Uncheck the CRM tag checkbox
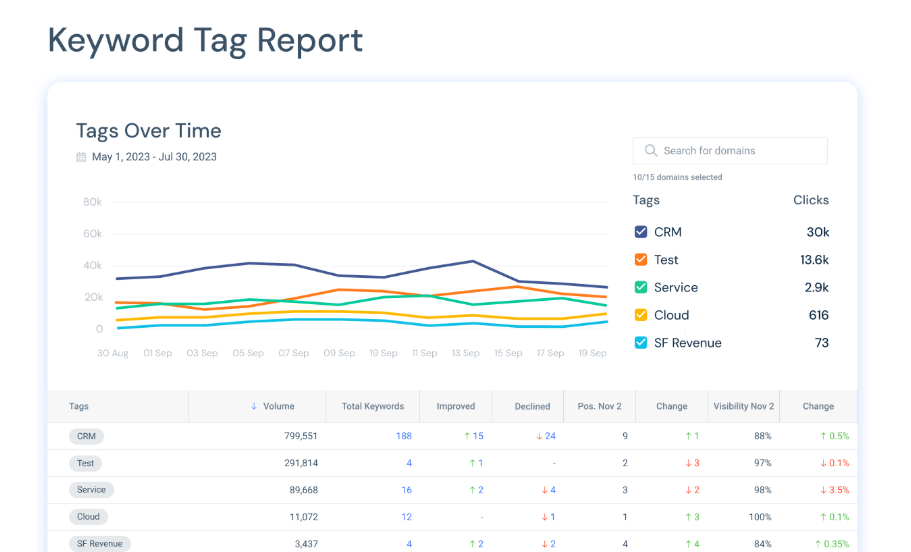The image size is (911, 552). 641,232
